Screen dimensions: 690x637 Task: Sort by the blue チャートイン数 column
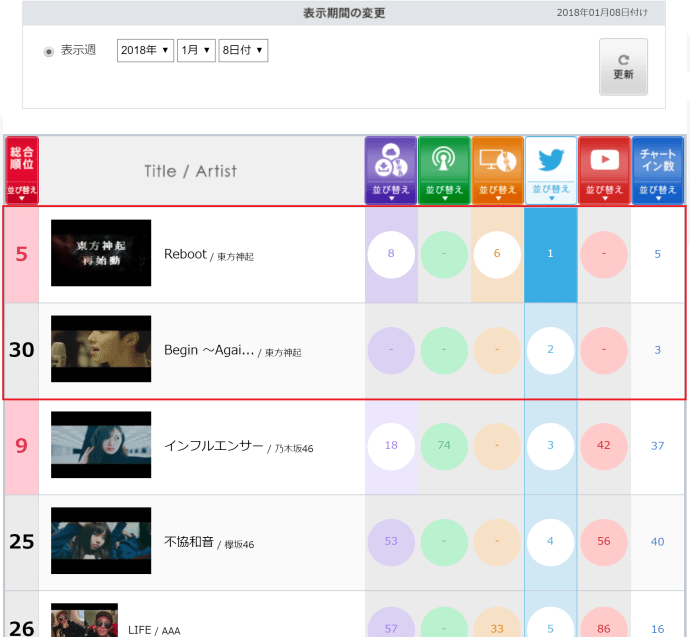657,170
